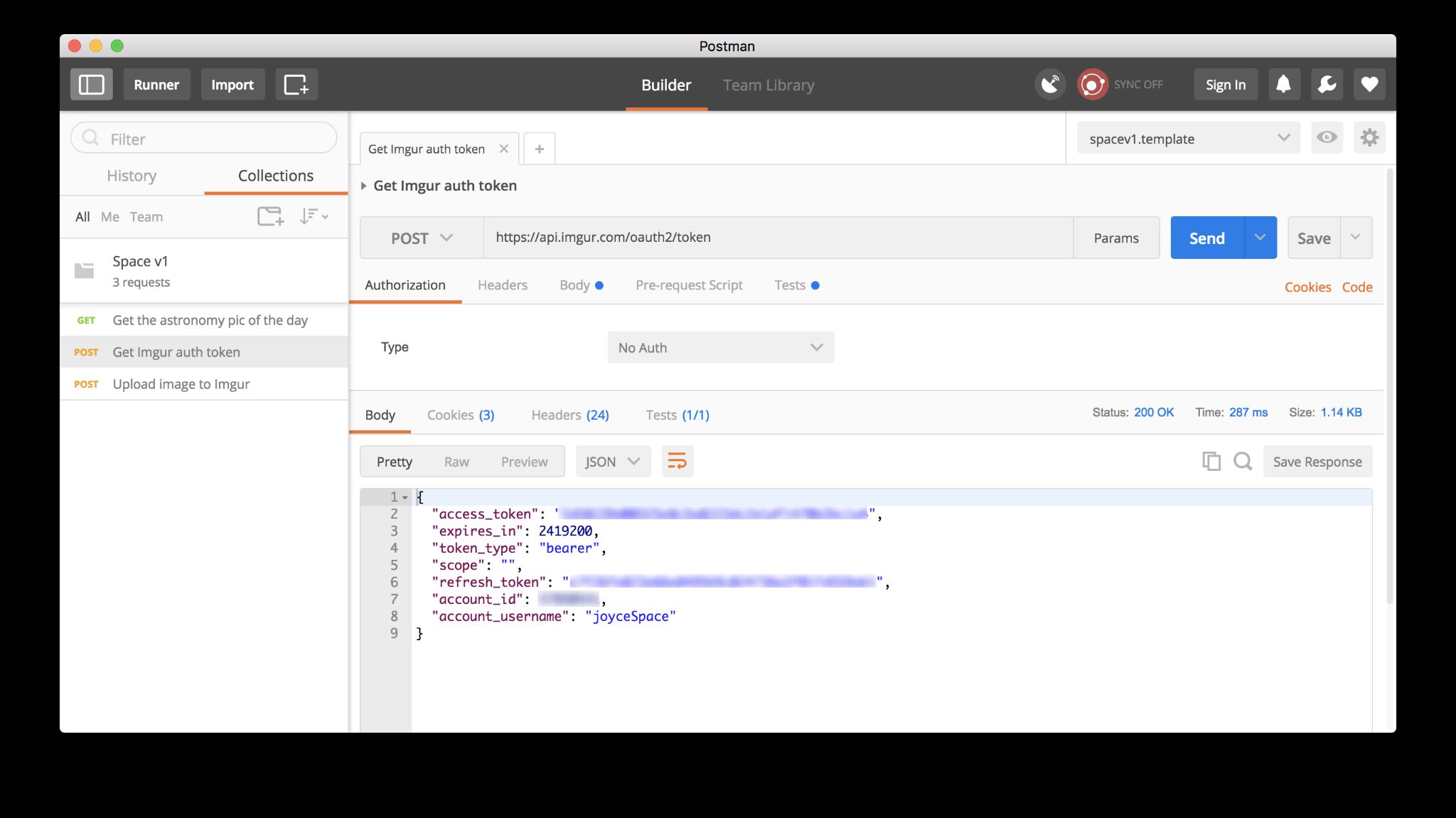
Task: Open the response Headers (24) tab
Action: pos(569,415)
